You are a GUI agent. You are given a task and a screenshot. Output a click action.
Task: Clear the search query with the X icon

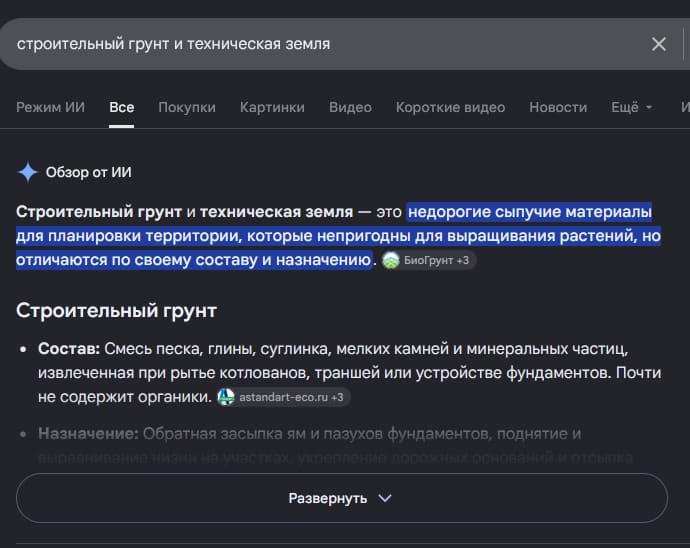658,44
